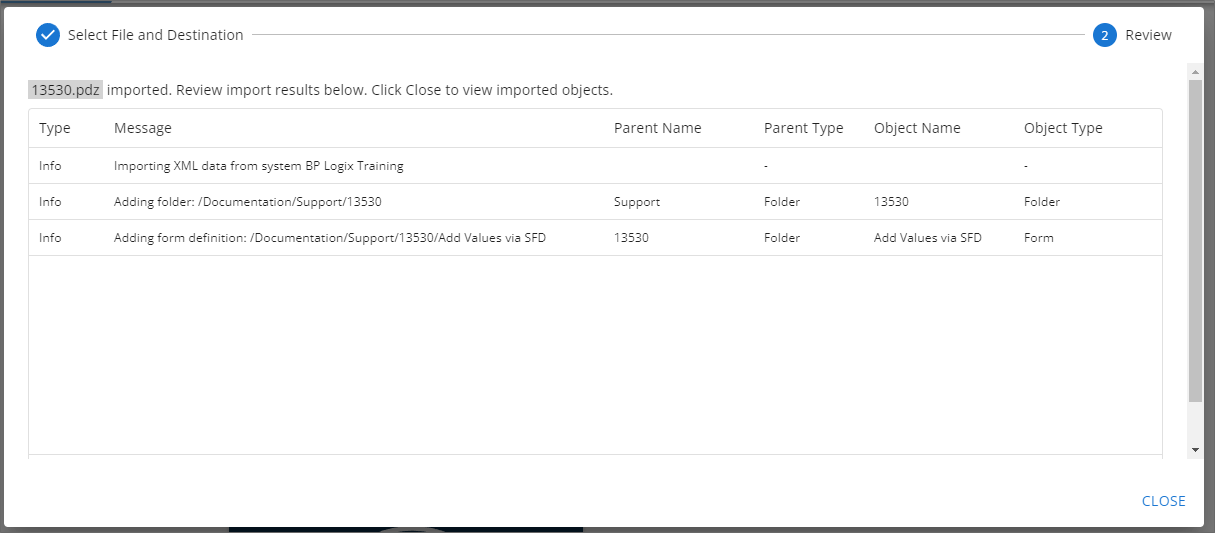The image size is (1215, 533).
Task: Click the Select File and Destination checkmark icon
Action: pyautogui.click(x=48, y=35)
